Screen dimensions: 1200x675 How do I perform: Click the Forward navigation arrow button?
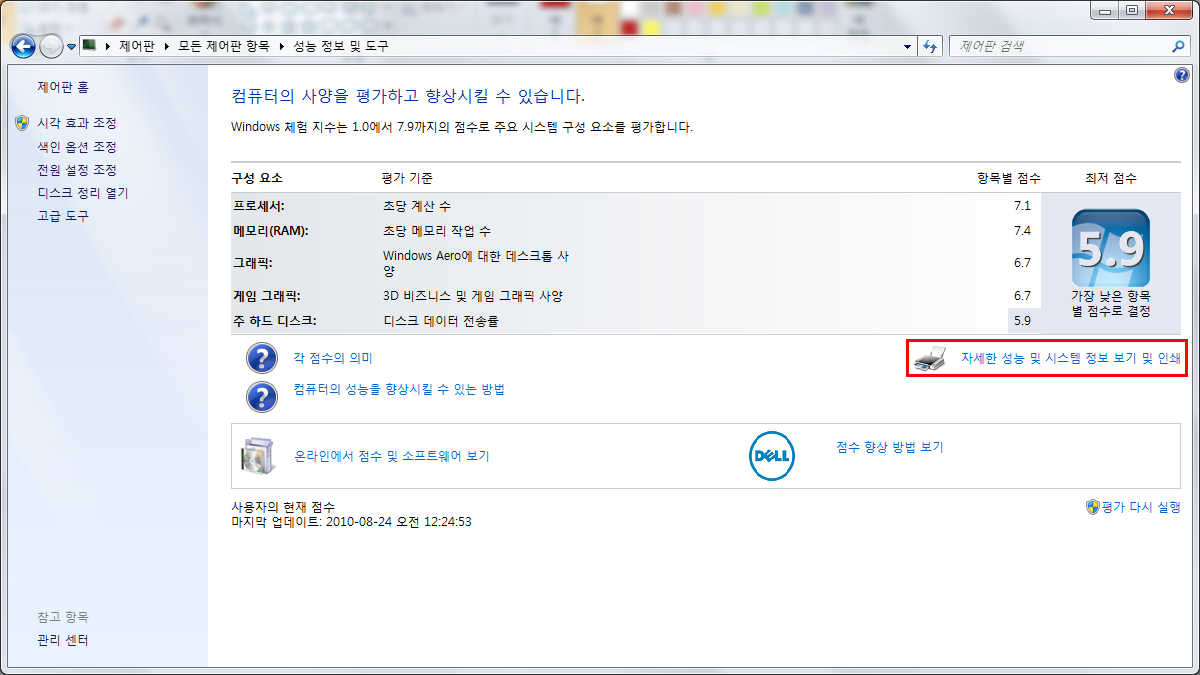51,46
